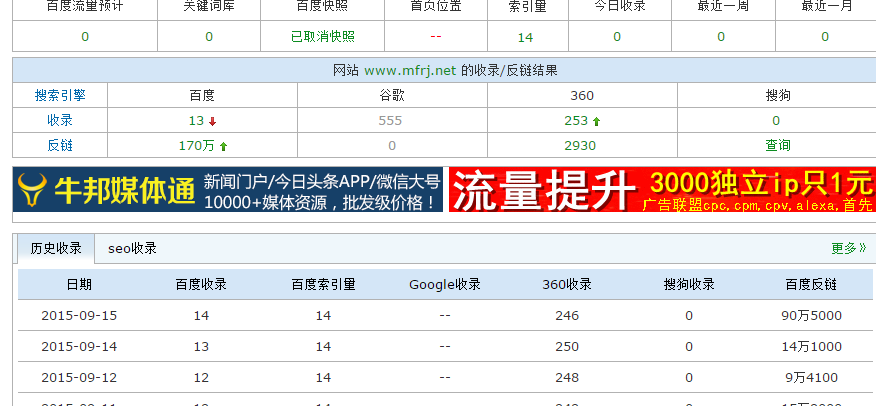Open the 更多 link
Viewport: 876px width, 406px height.
[x=848, y=248]
